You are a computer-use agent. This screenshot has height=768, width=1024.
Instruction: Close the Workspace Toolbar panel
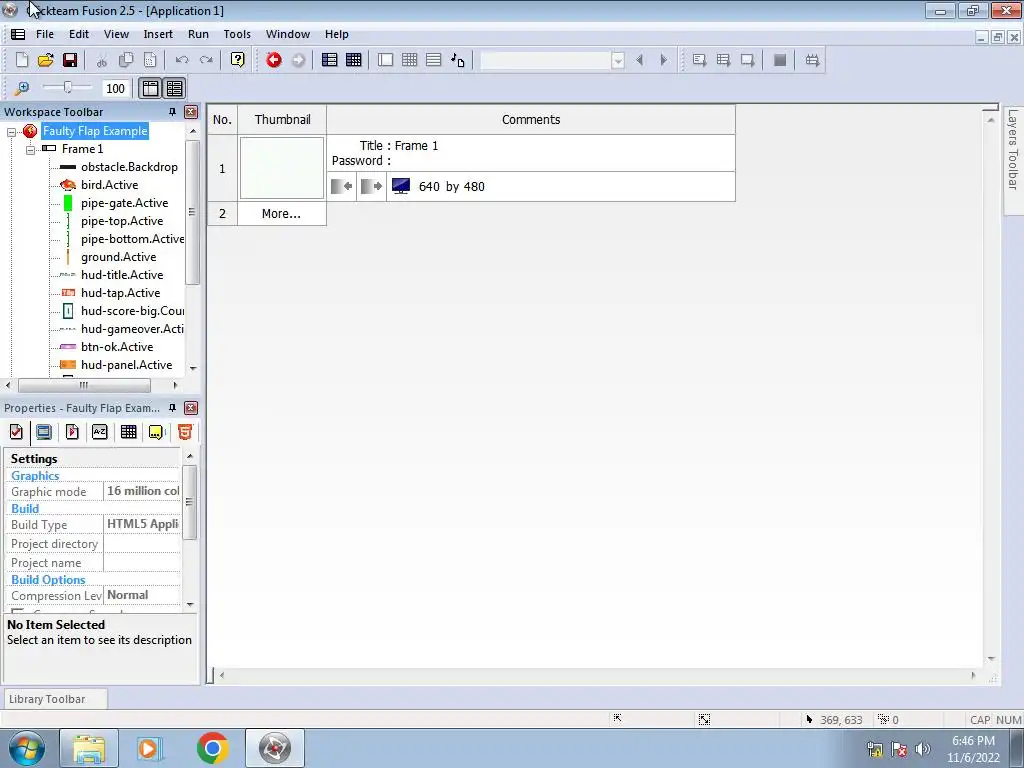(191, 112)
